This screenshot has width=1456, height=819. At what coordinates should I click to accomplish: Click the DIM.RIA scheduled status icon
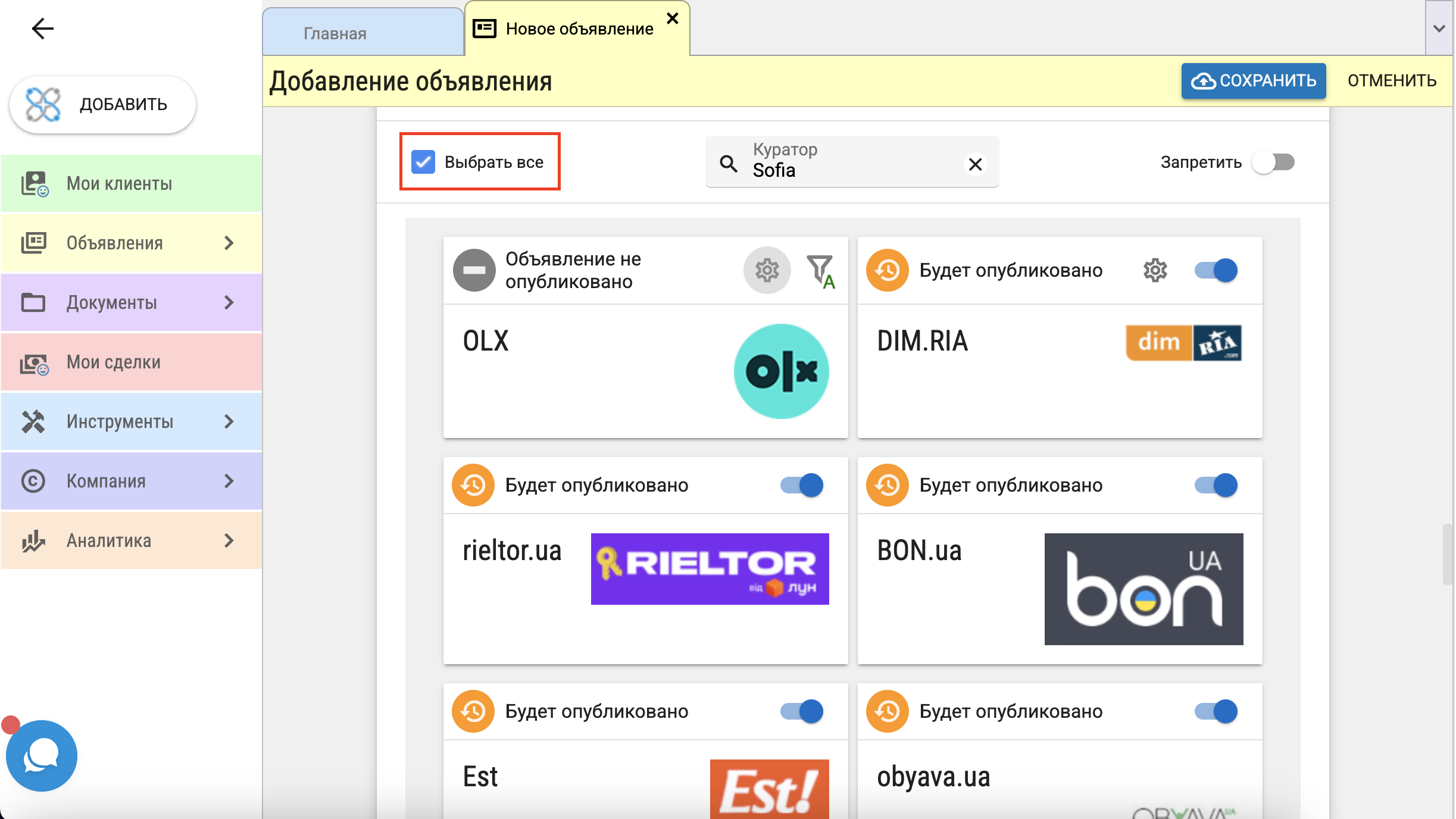tap(888, 270)
